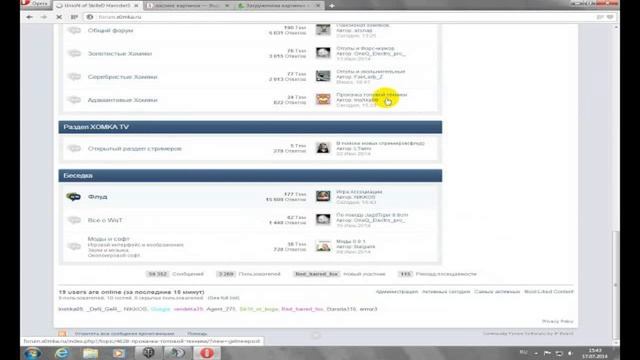Viewport: 640px width, 360px height.
Task: Close the third browser tab
Action: (x=318, y=6)
